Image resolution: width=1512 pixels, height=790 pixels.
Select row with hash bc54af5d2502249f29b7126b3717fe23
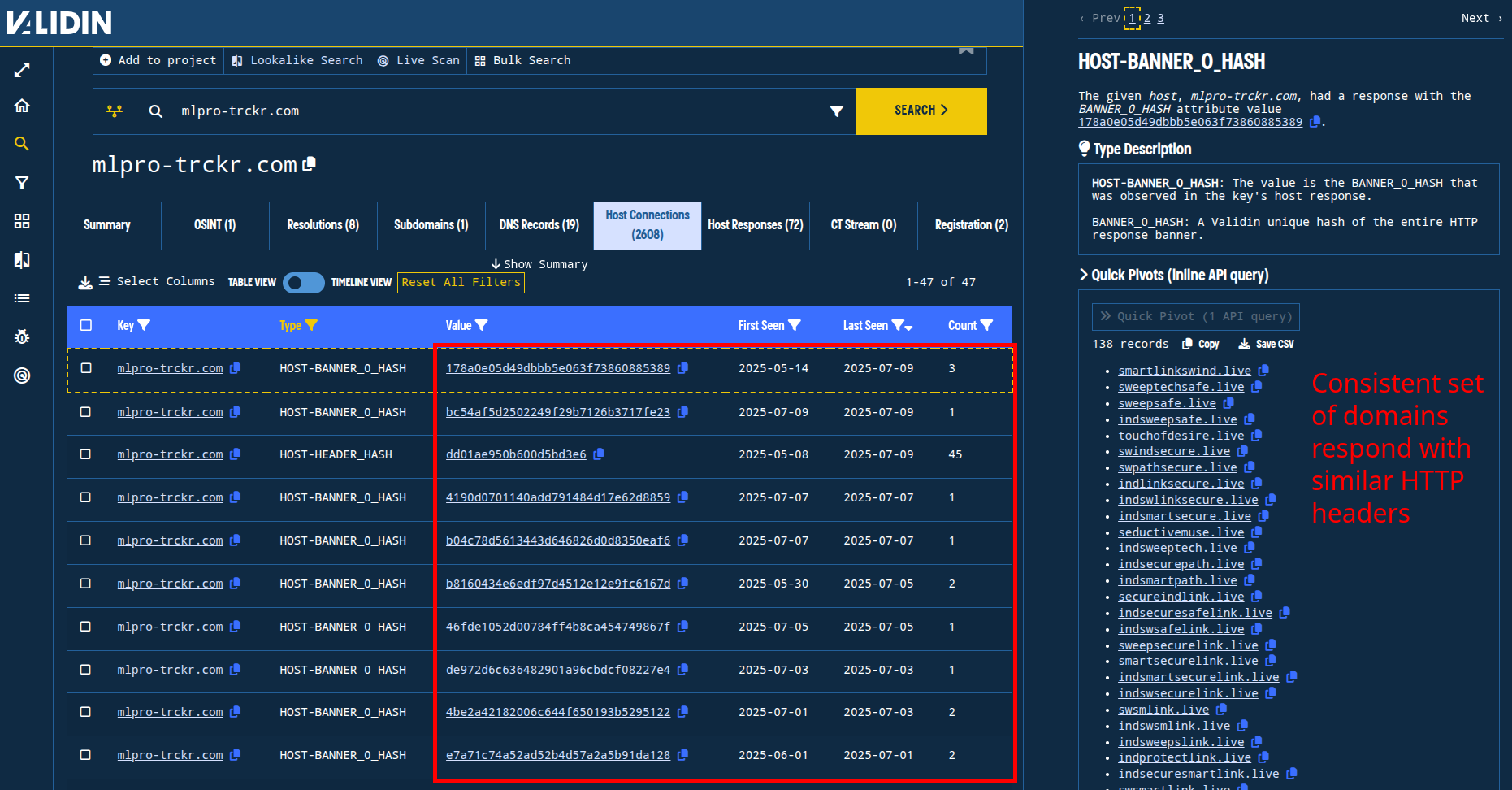tap(85, 412)
